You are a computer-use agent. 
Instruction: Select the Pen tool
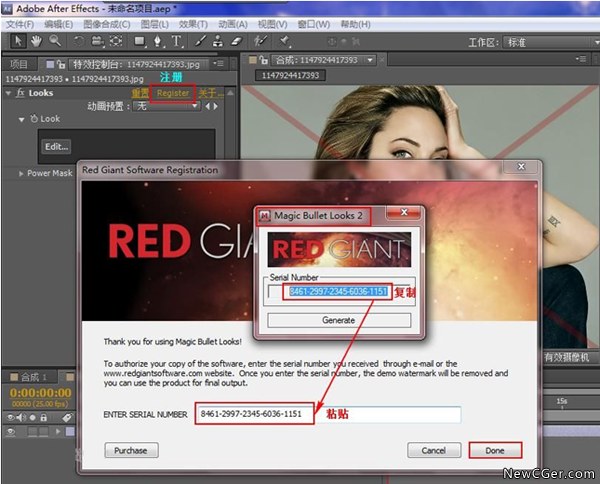[x=158, y=41]
